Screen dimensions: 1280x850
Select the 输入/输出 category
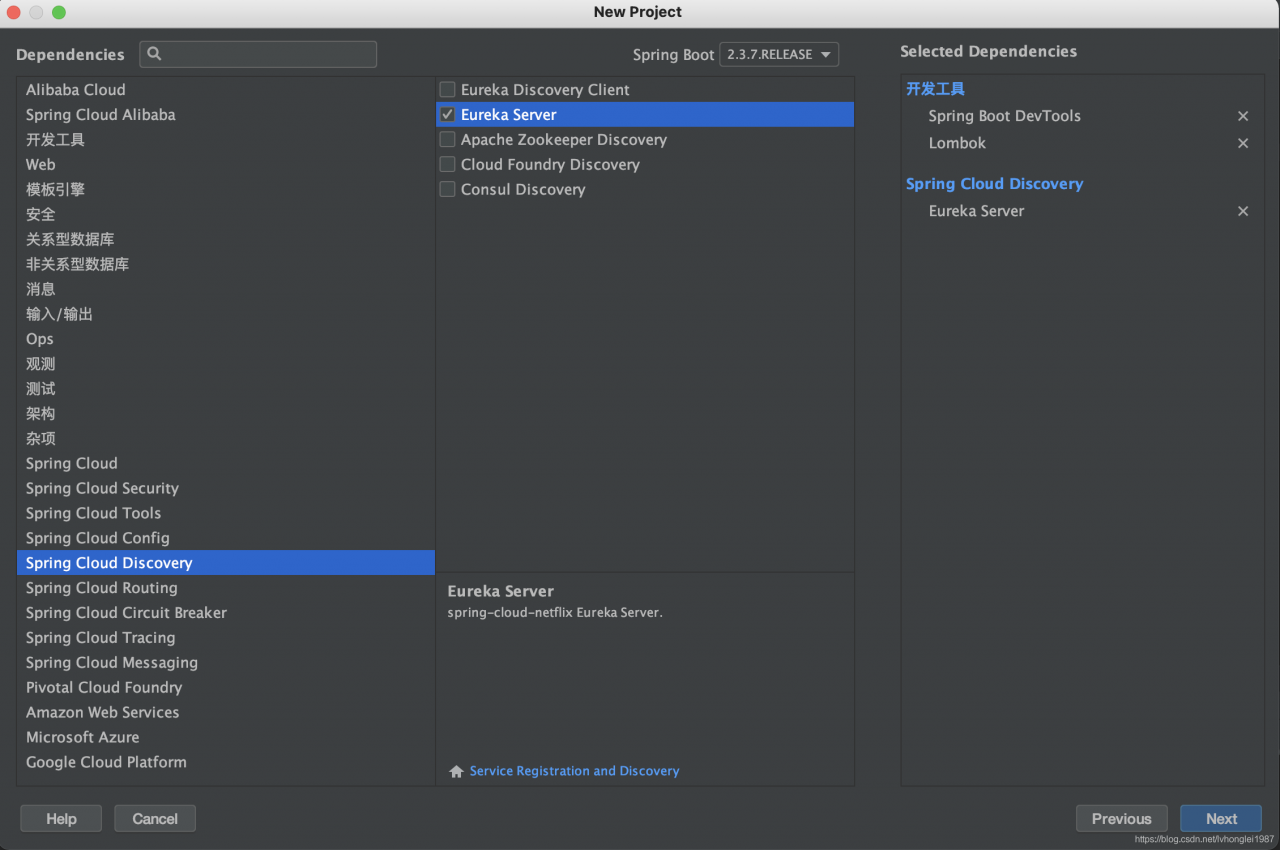click(226, 314)
